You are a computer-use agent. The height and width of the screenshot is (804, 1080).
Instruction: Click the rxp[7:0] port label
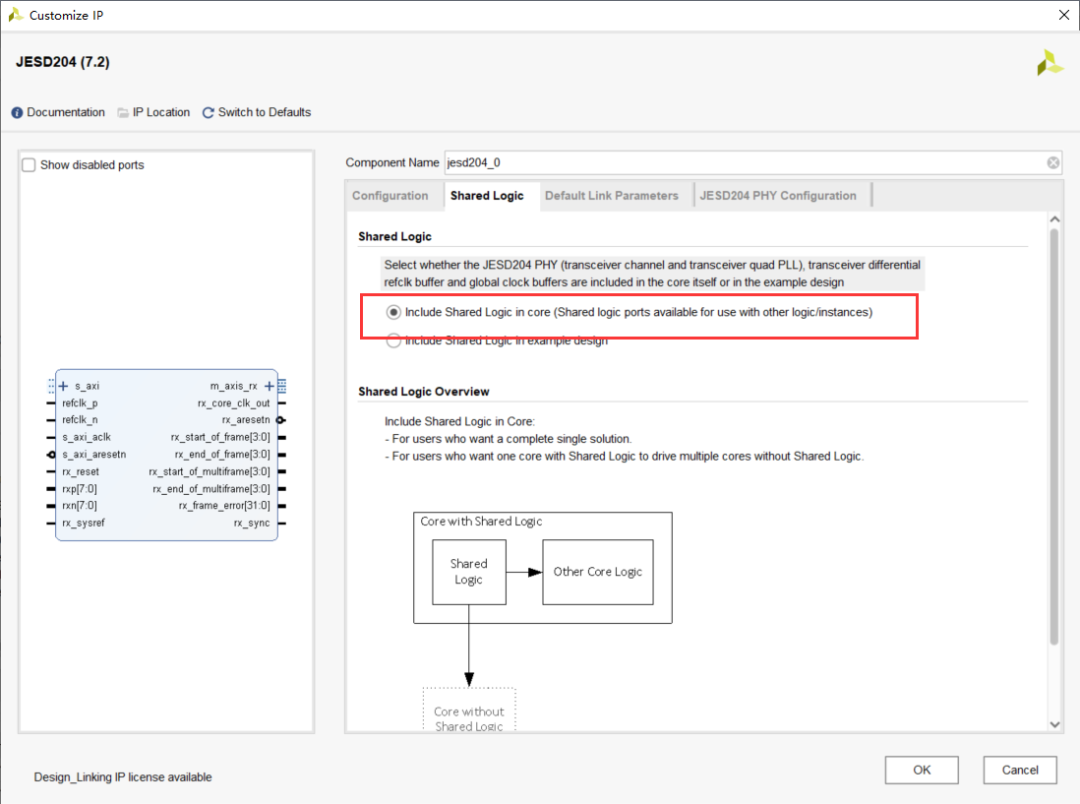point(79,489)
